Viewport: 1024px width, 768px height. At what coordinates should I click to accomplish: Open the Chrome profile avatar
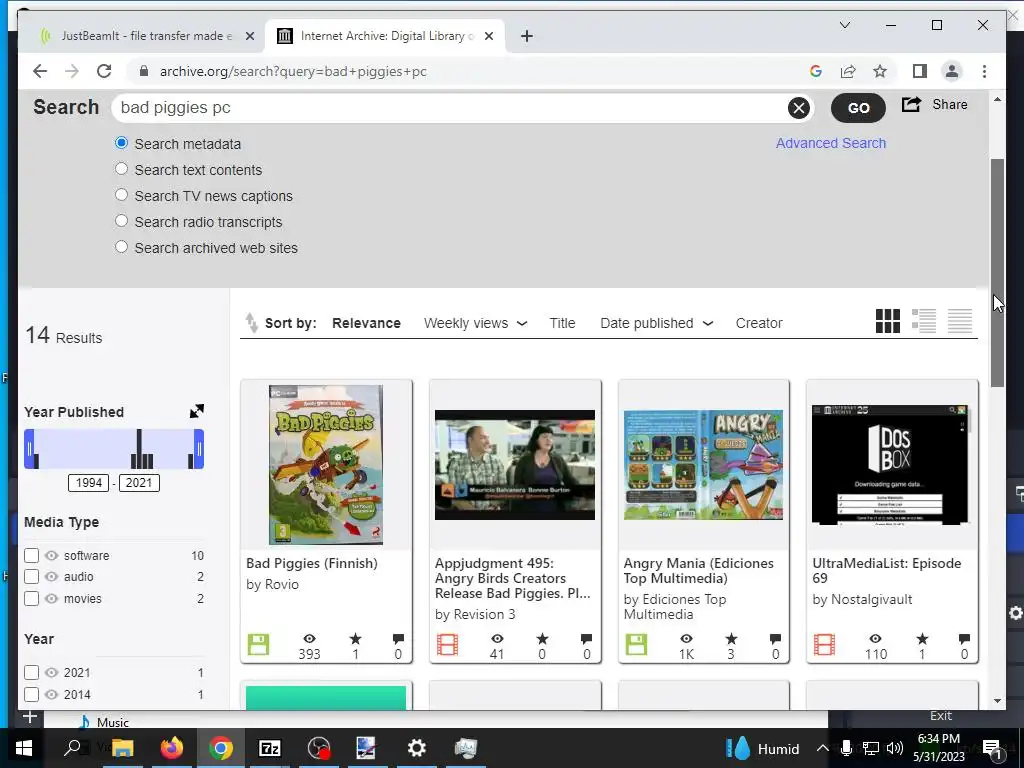click(952, 71)
